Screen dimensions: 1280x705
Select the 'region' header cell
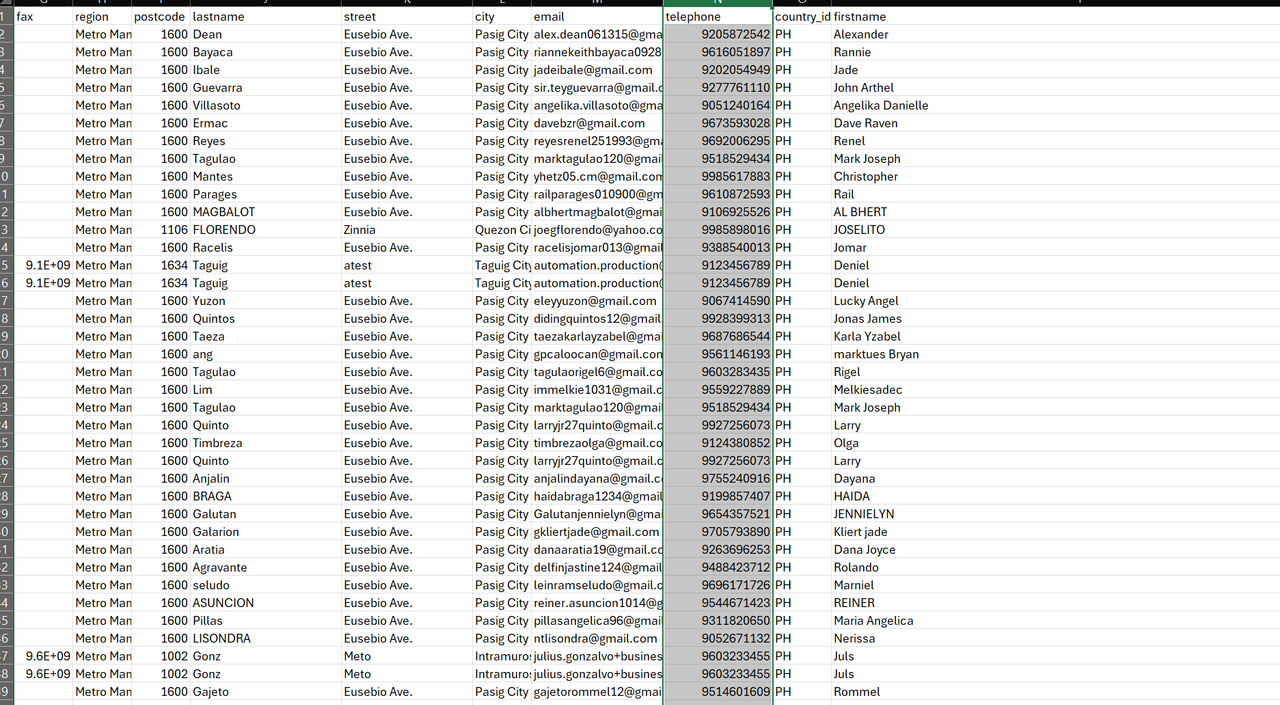click(x=102, y=17)
